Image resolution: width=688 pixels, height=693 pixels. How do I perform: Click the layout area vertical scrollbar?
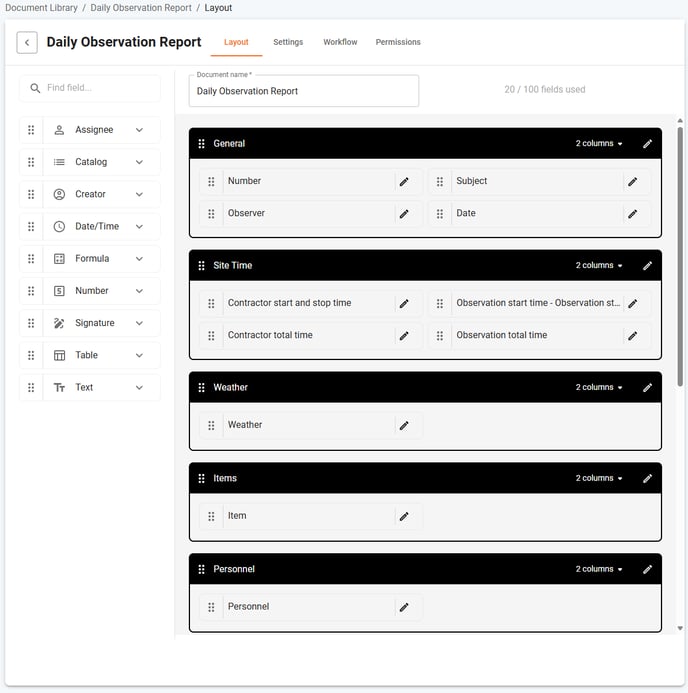(x=680, y=256)
